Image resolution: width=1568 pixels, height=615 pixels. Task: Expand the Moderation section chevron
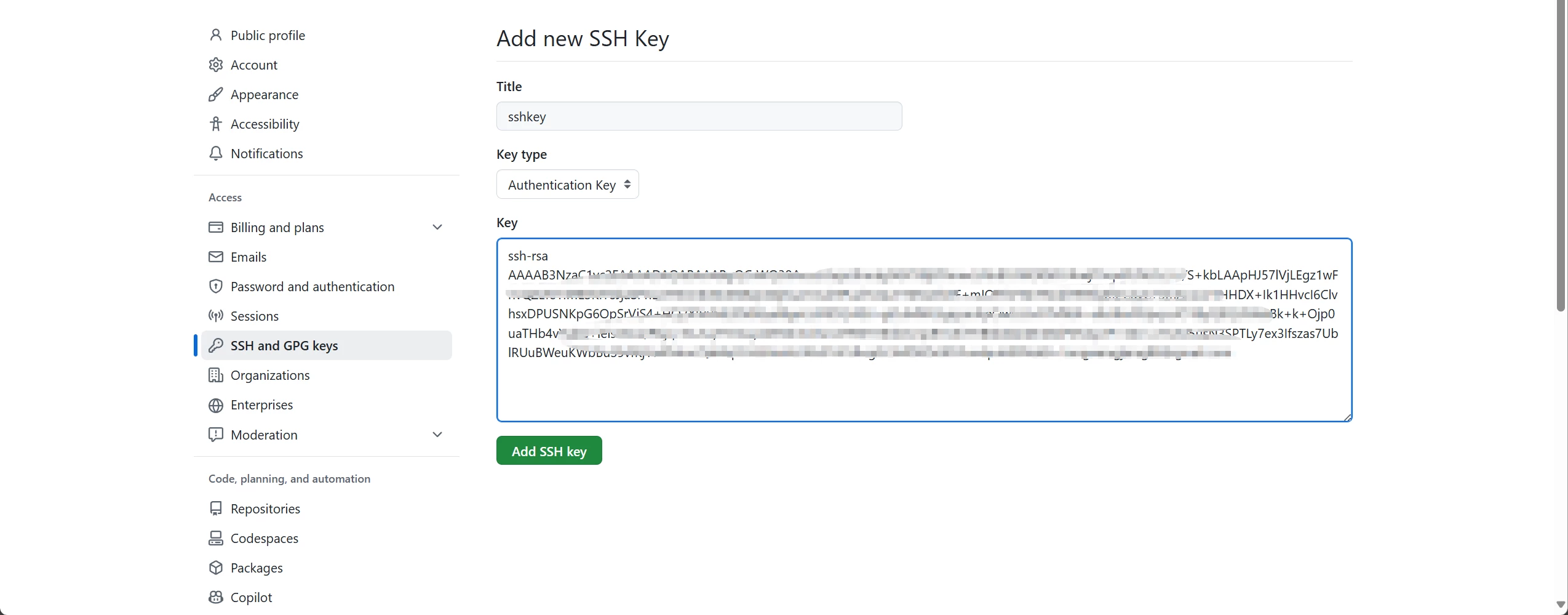(437, 435)
